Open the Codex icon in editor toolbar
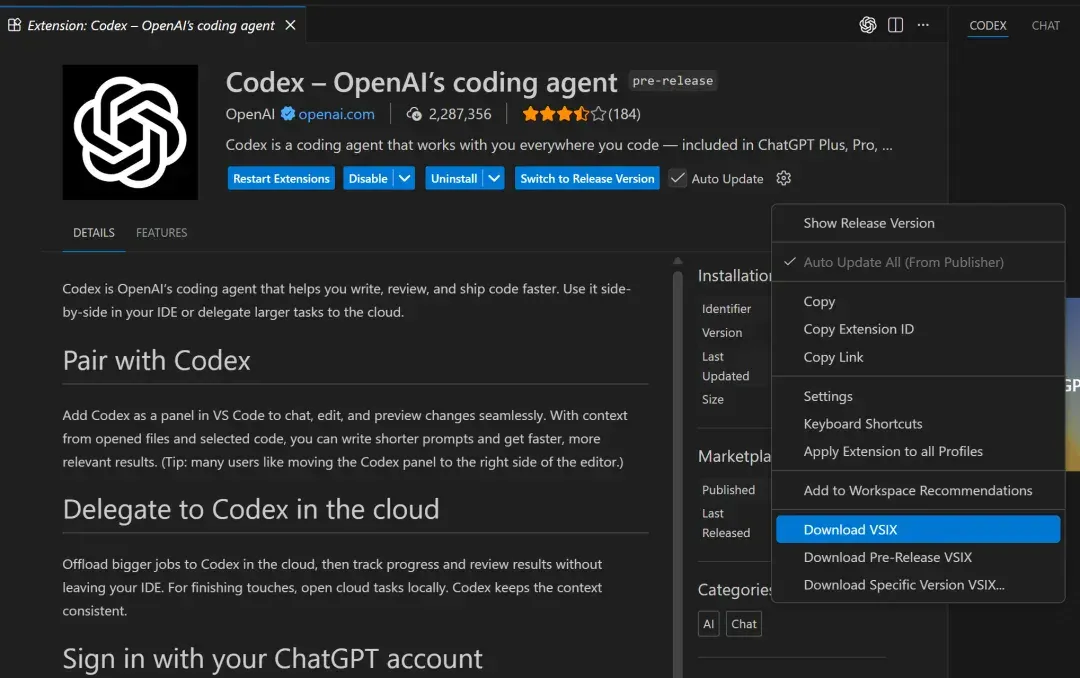The width and height of the screenshot is (1080, 678). (868, 25)
